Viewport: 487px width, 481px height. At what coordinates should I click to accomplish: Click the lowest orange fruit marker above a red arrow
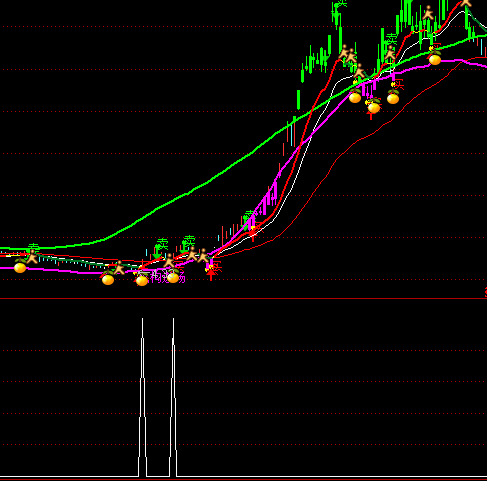374,107
